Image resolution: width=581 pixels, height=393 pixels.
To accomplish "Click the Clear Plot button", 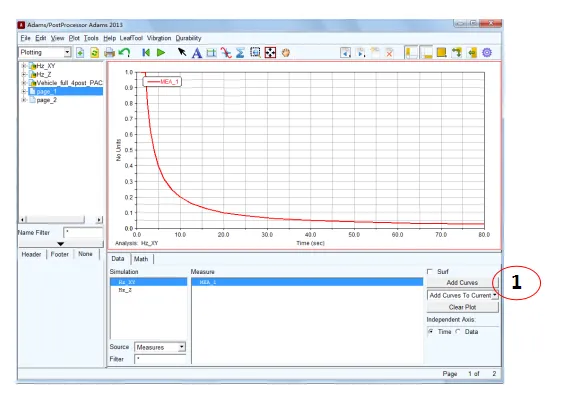I will click(x=462, y=307).
